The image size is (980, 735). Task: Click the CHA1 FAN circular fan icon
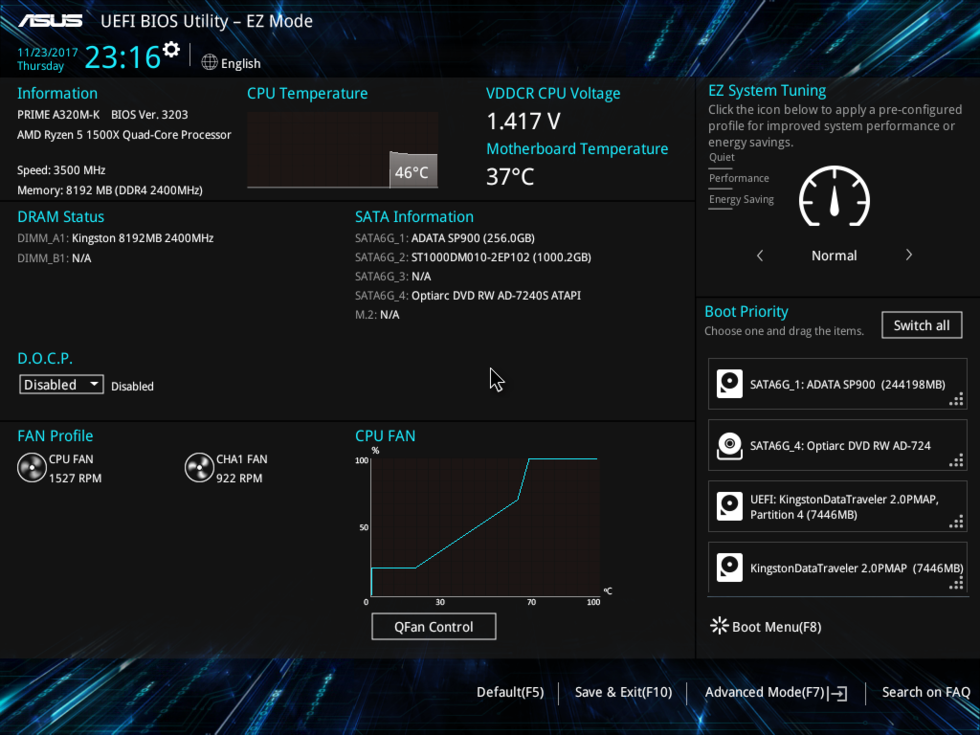pos(199,467)
